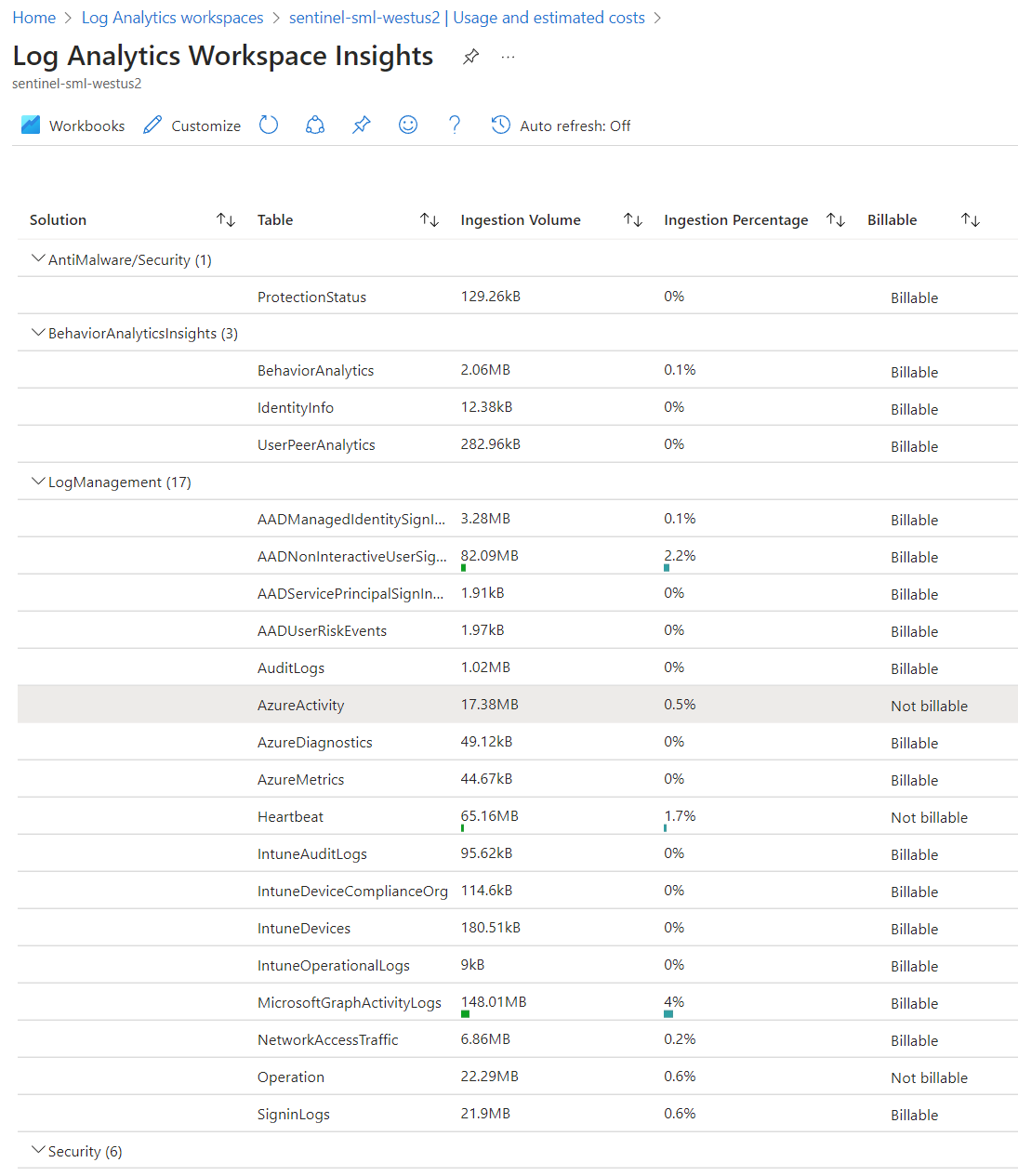Click the 65.16MB Heartbeat volume

(490, 816)
